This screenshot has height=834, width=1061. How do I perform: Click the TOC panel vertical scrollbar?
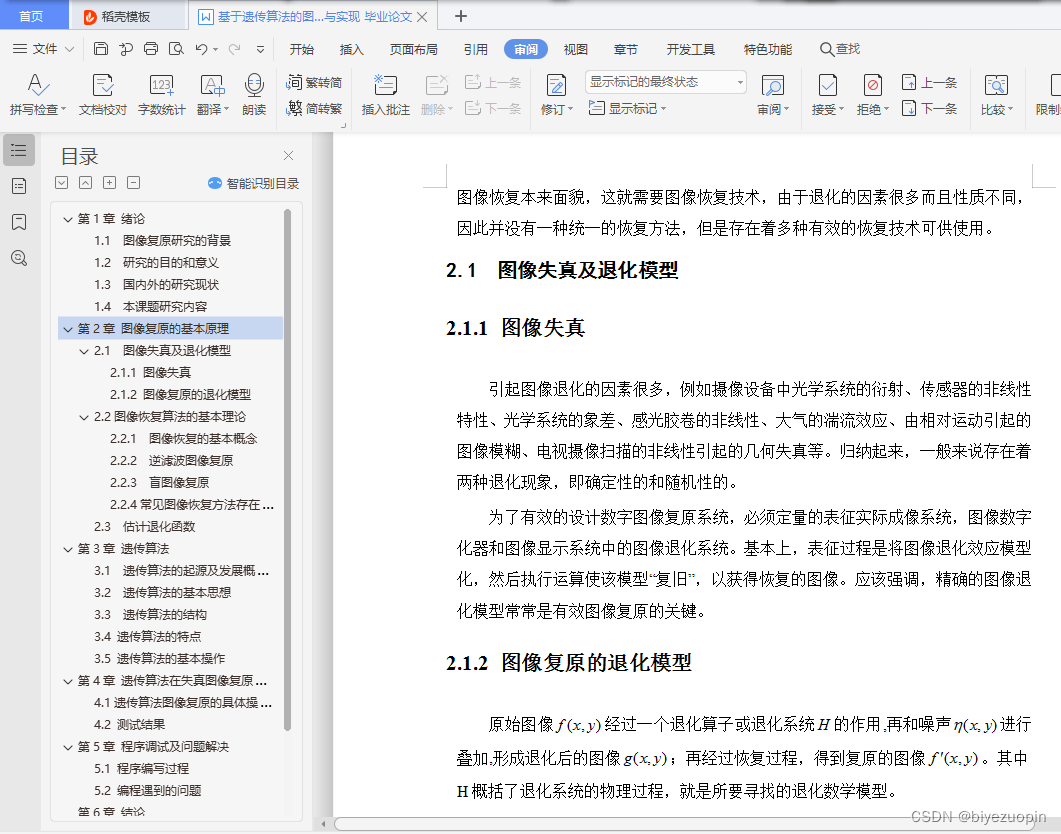[287, 470]
